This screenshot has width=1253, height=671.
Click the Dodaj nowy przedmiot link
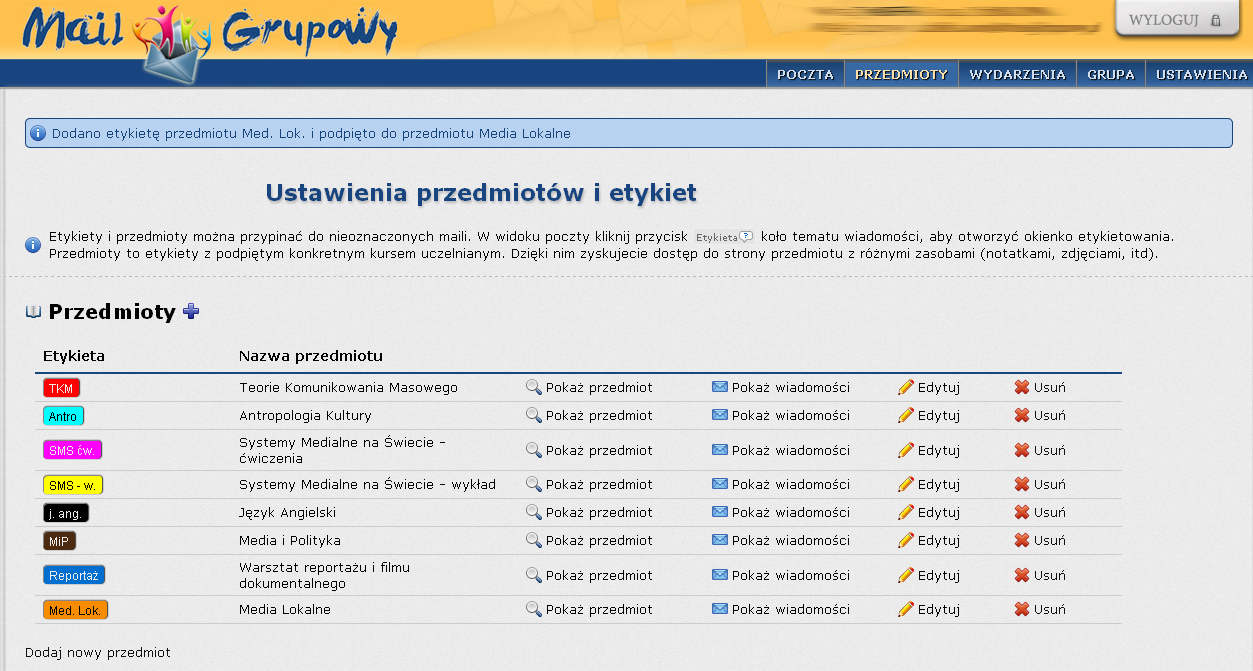click(98, 652)
